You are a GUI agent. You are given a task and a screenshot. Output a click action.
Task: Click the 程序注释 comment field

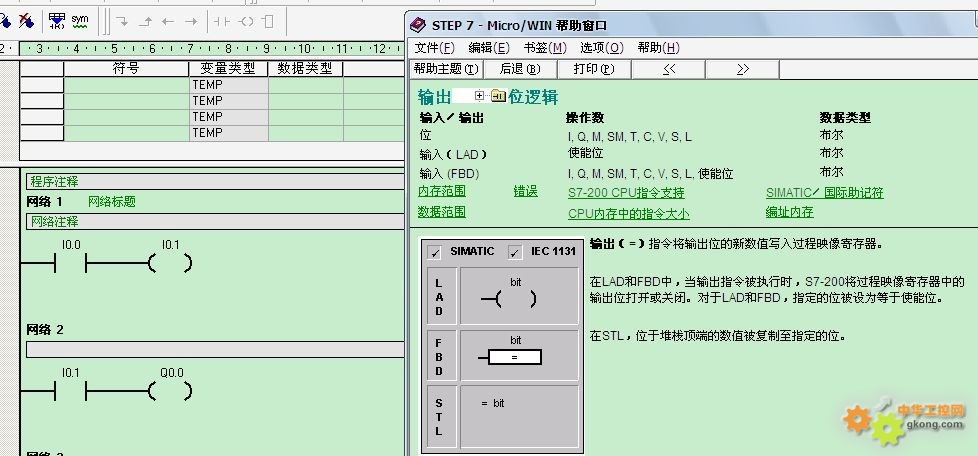(215, 182)
